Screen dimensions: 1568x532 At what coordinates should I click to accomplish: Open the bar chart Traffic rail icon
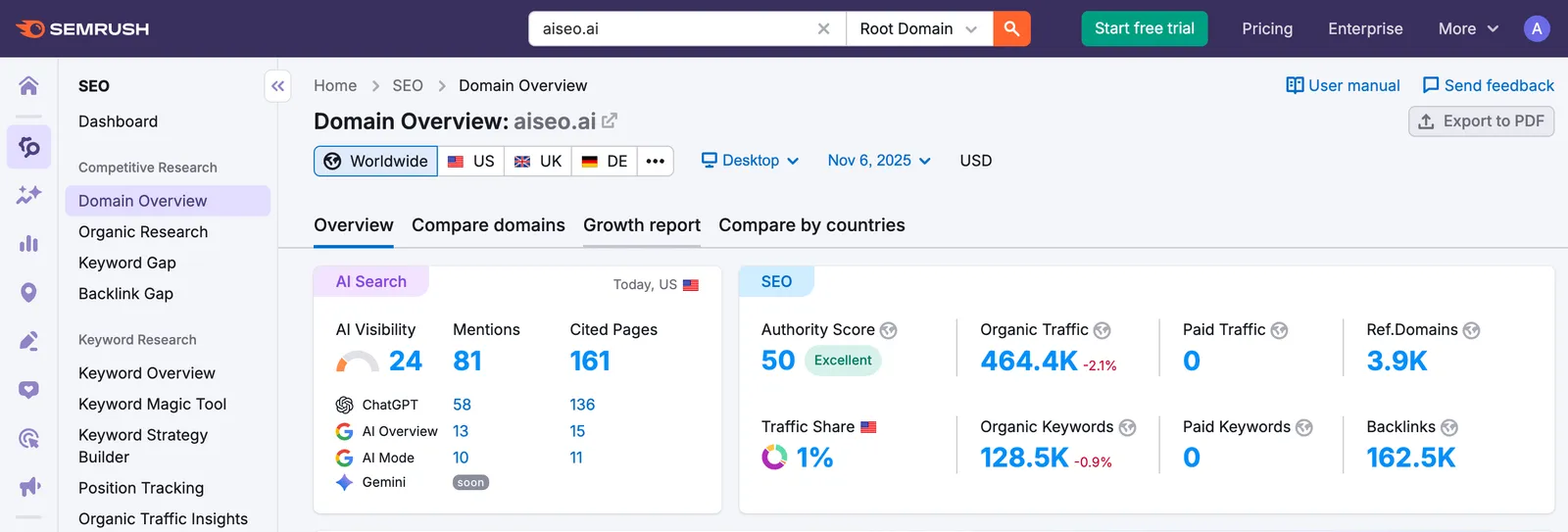[28, 243]
